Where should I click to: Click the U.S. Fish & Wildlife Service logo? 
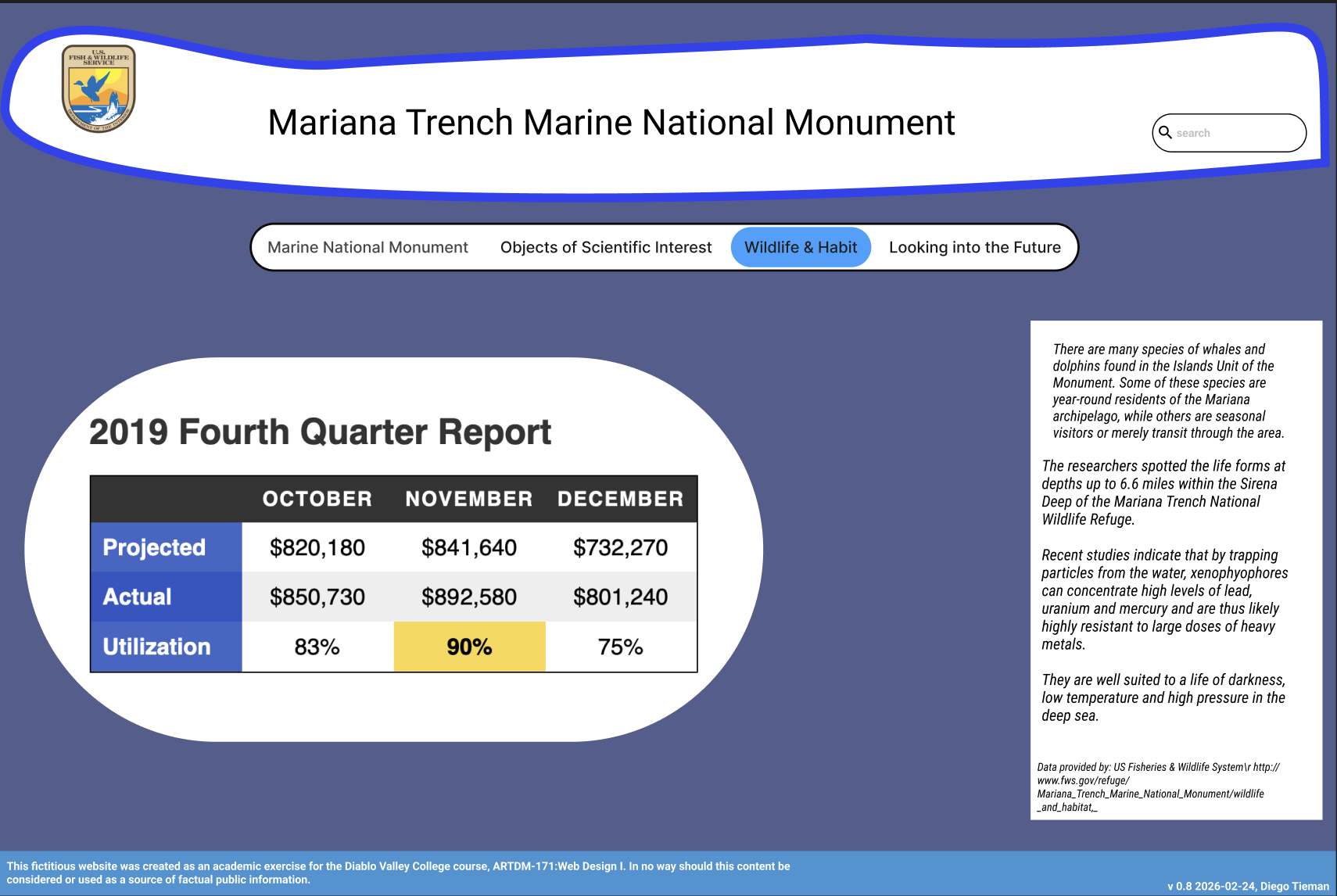coord(99,88)
